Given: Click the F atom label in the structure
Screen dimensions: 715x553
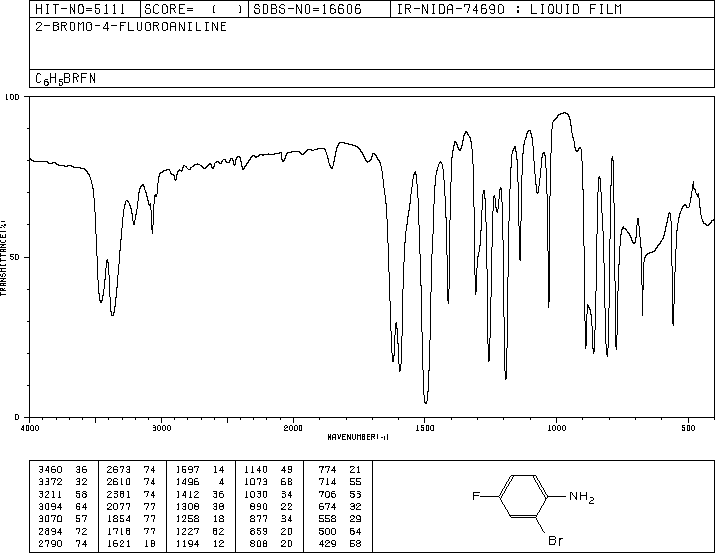Looking at the screenshot, I should [x=476, y=496].
